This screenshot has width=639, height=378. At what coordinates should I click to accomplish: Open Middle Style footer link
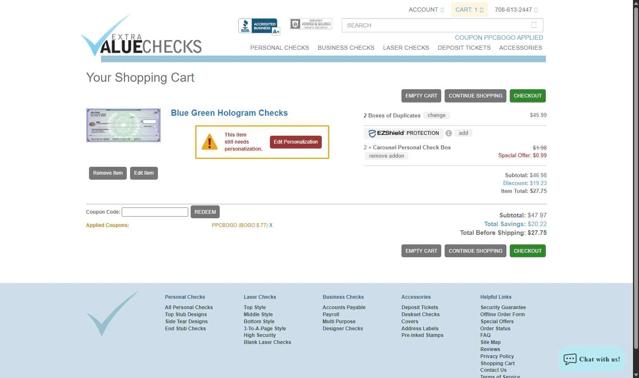click(x=258, y=314)
